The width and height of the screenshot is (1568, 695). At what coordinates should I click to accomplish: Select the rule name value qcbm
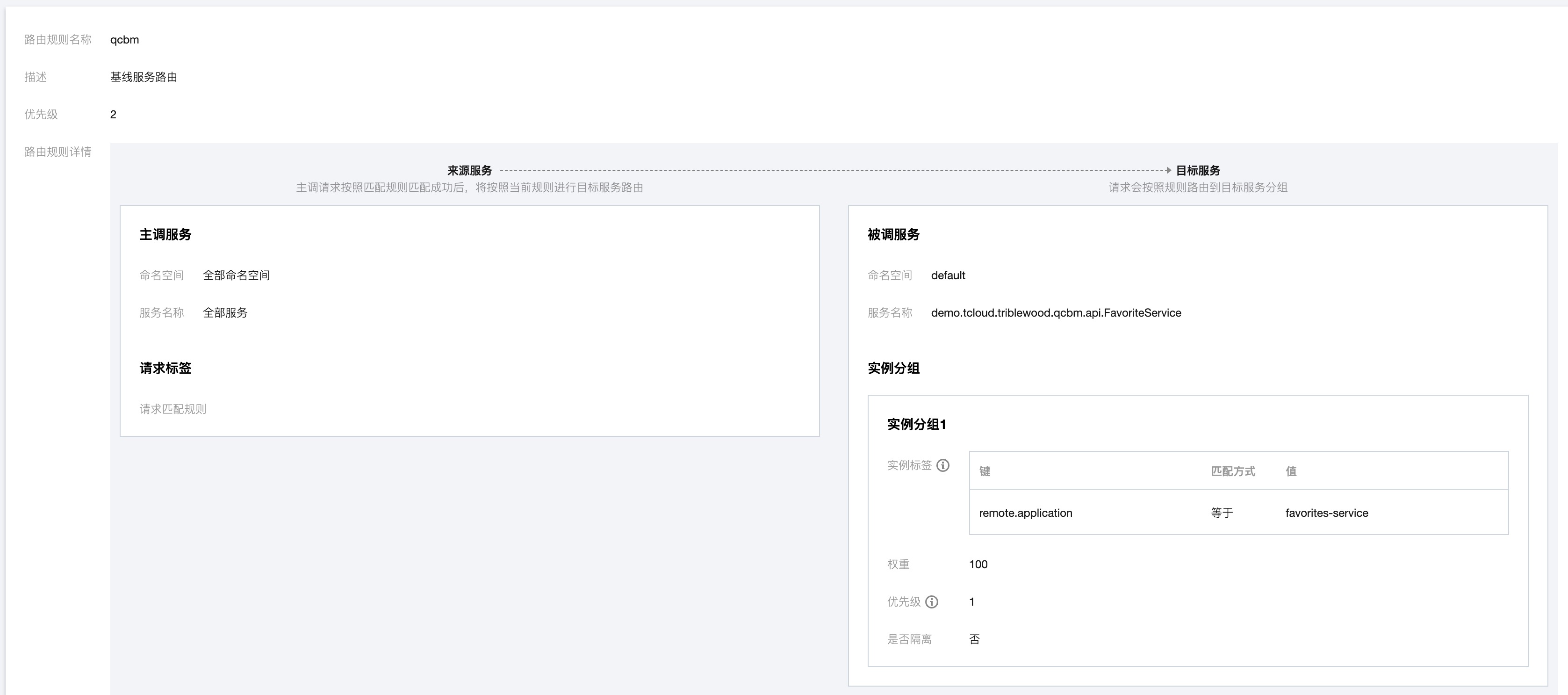[124, 40]
